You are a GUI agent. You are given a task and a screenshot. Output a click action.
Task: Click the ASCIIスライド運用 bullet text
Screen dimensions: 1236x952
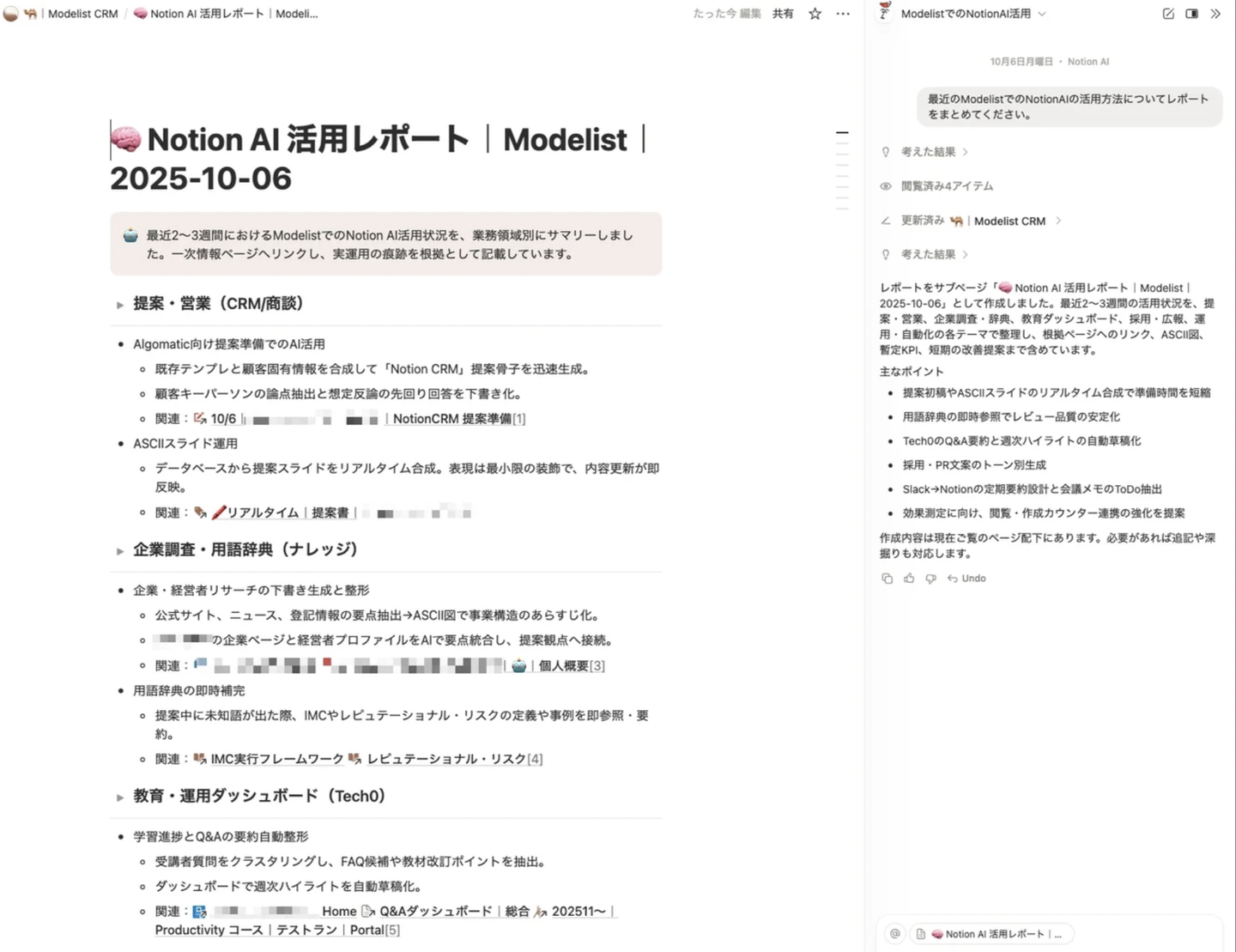185,444
